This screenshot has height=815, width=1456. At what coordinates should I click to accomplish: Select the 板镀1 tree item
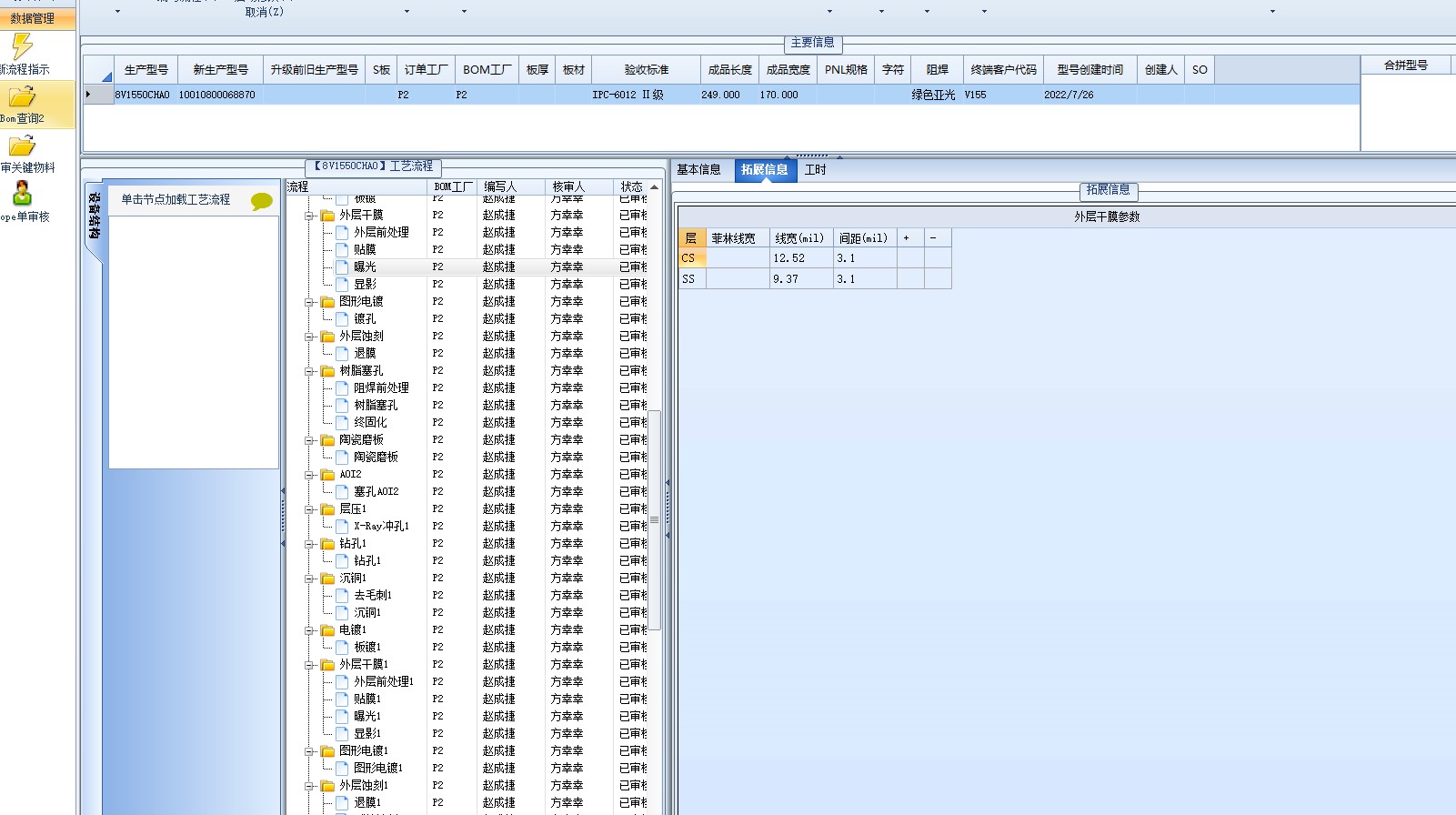367,648
